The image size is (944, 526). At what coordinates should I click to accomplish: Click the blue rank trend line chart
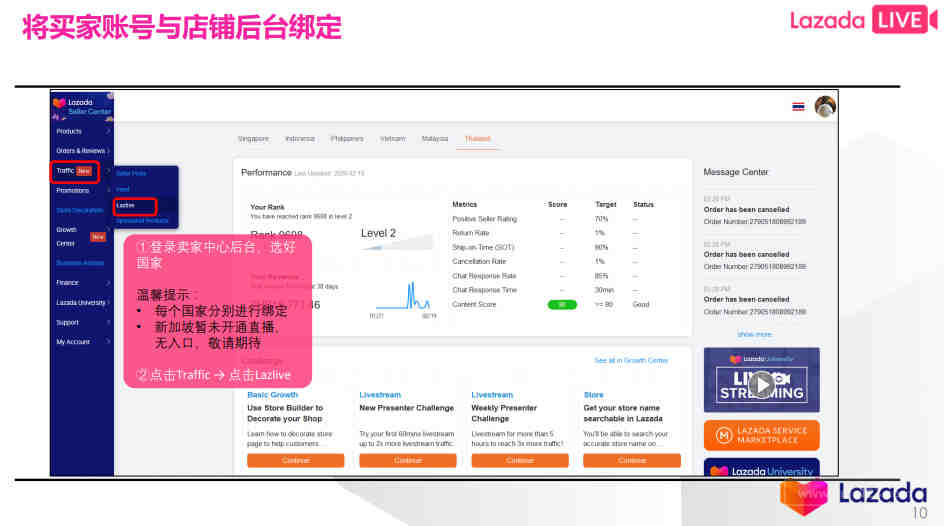coord(403,296)
